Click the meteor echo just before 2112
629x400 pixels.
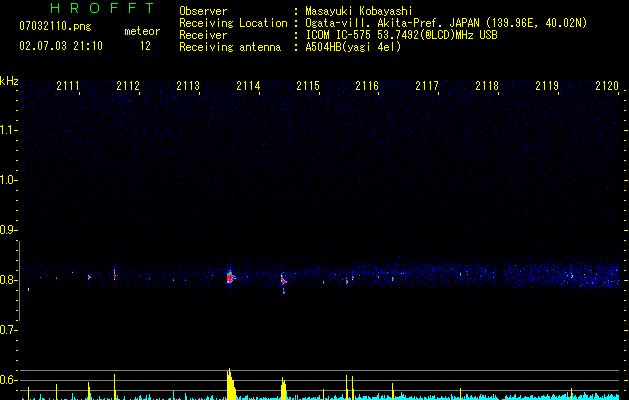[x=115, y=274]
